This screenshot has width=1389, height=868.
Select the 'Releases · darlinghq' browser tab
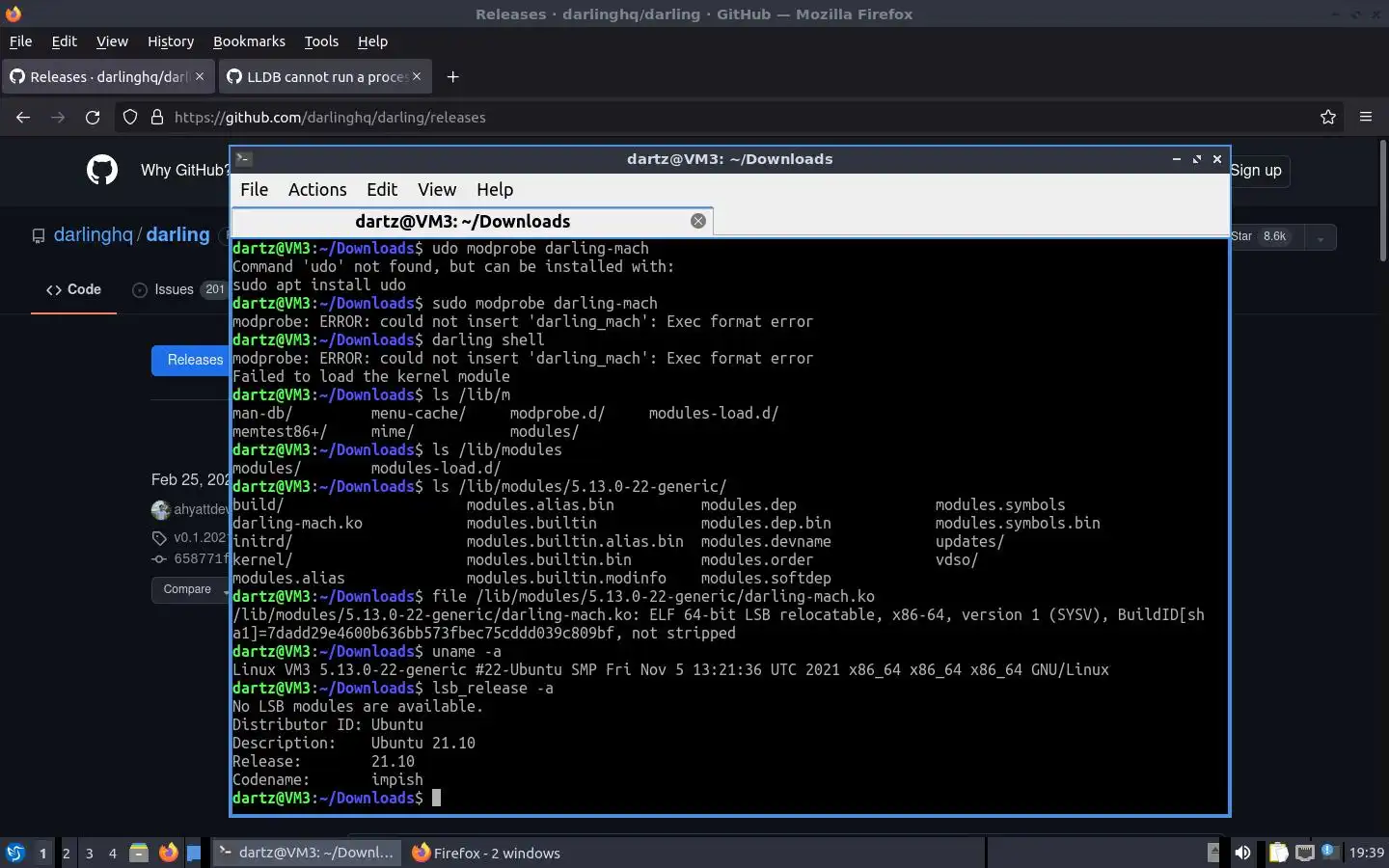(108, 77)
